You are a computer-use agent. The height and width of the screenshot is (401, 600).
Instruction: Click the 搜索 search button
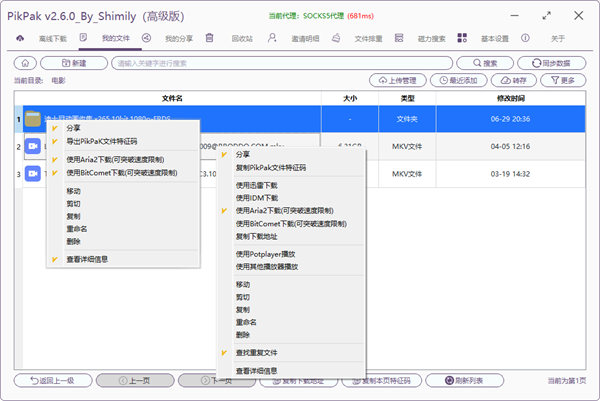(485, 63)
